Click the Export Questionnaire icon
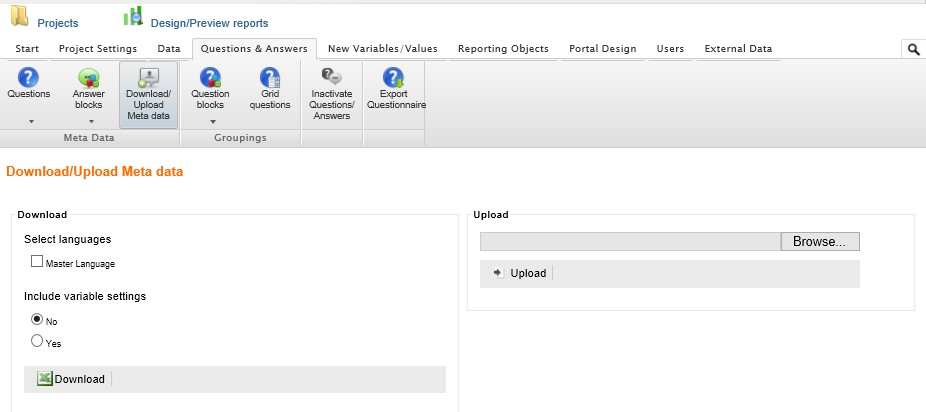This screenshot has width=926, height=412. [394, 79]
